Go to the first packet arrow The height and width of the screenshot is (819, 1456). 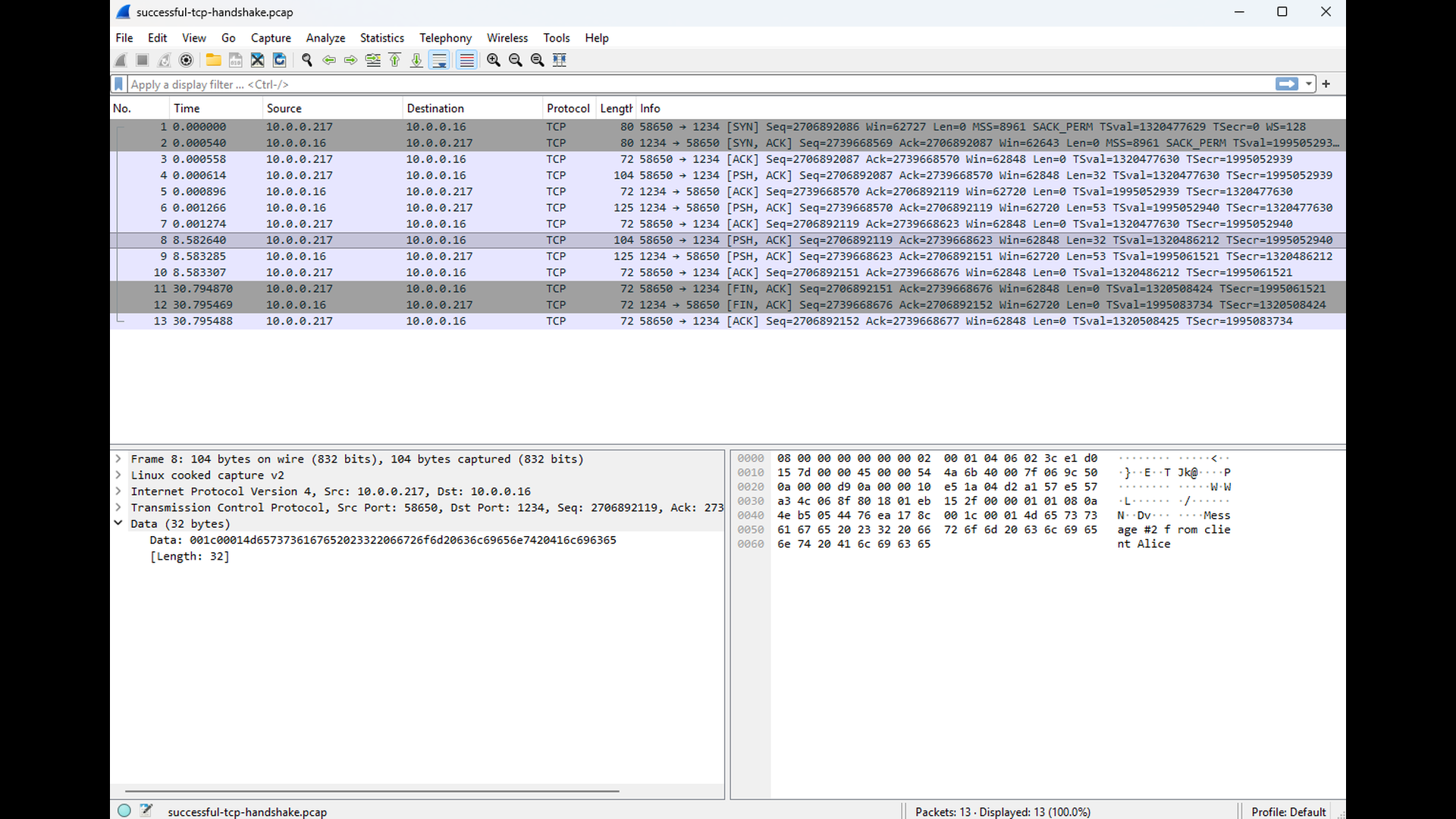(x=394, y=60)
